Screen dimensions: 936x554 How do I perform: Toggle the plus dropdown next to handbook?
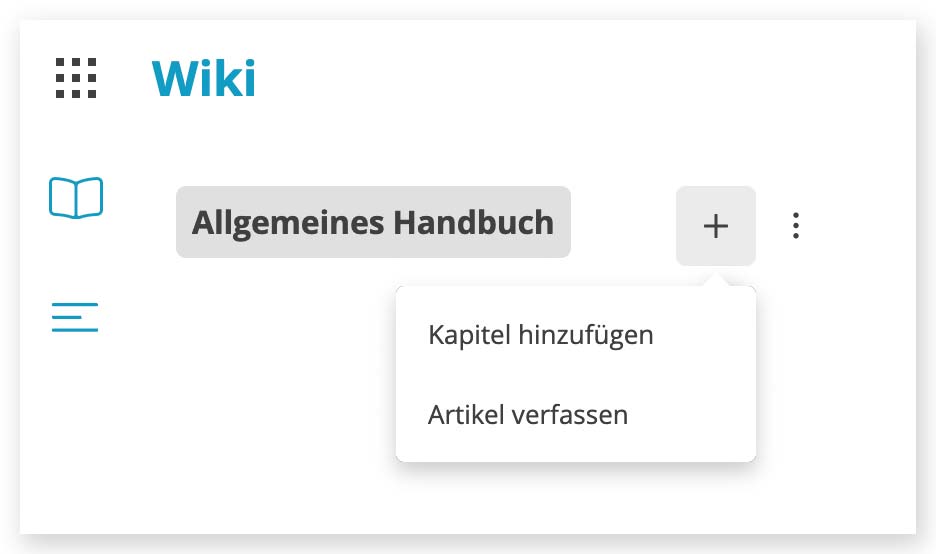tap(716, 226)
